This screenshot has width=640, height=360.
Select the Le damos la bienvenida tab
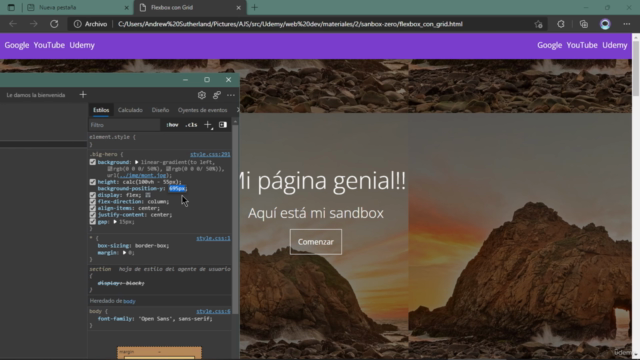click(36, 95)
